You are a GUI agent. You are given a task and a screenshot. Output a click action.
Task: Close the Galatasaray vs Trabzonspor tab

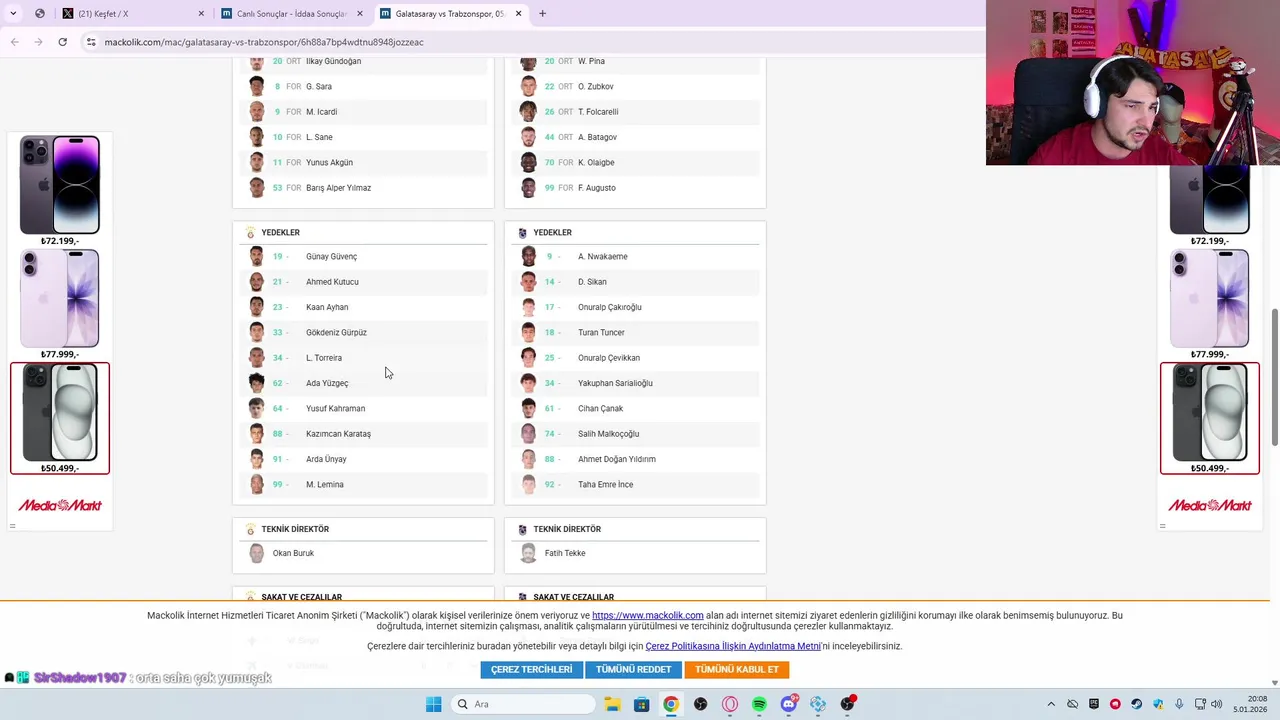coord(519,14)
